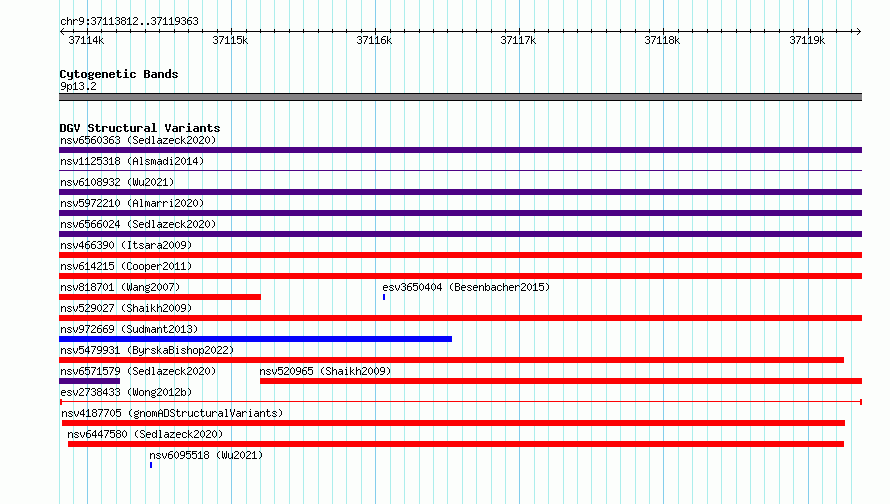
Task: Click the tiny blue nsv6095518 marker
Action: 151,465
